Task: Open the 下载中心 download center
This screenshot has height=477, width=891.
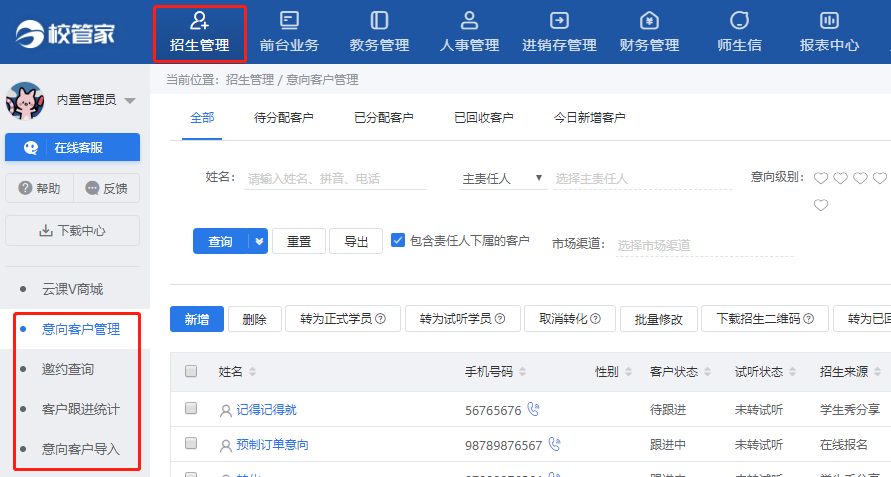Action: (72, 230)
